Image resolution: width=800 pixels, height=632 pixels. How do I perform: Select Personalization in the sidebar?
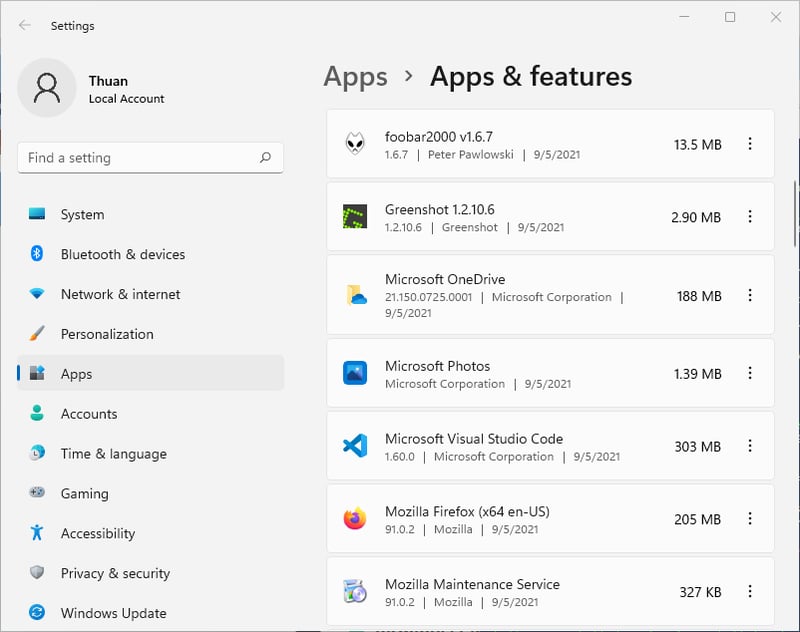point(107,334)
